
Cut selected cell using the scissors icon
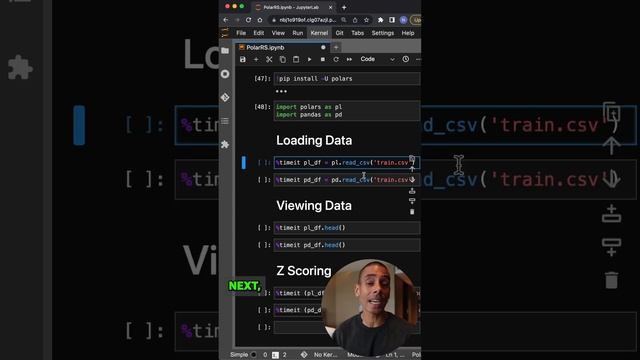[269, 60]
